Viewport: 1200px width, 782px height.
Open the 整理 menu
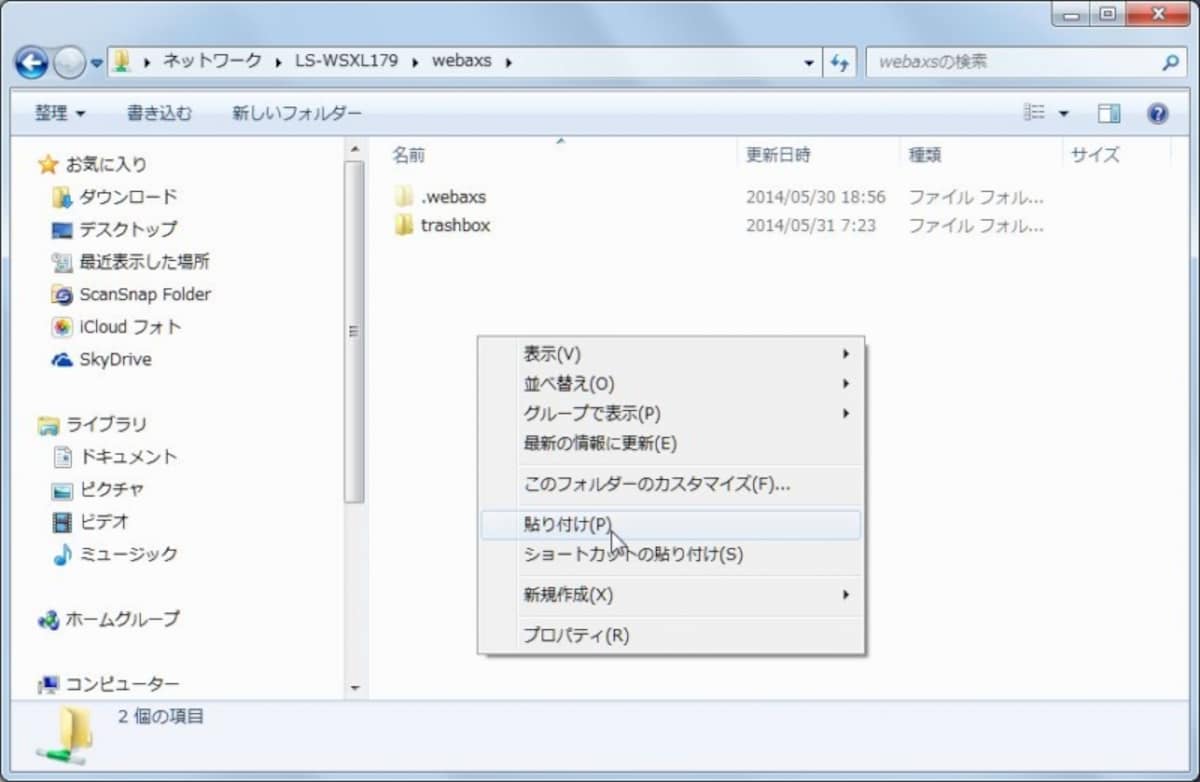click(x=60, y=113)
